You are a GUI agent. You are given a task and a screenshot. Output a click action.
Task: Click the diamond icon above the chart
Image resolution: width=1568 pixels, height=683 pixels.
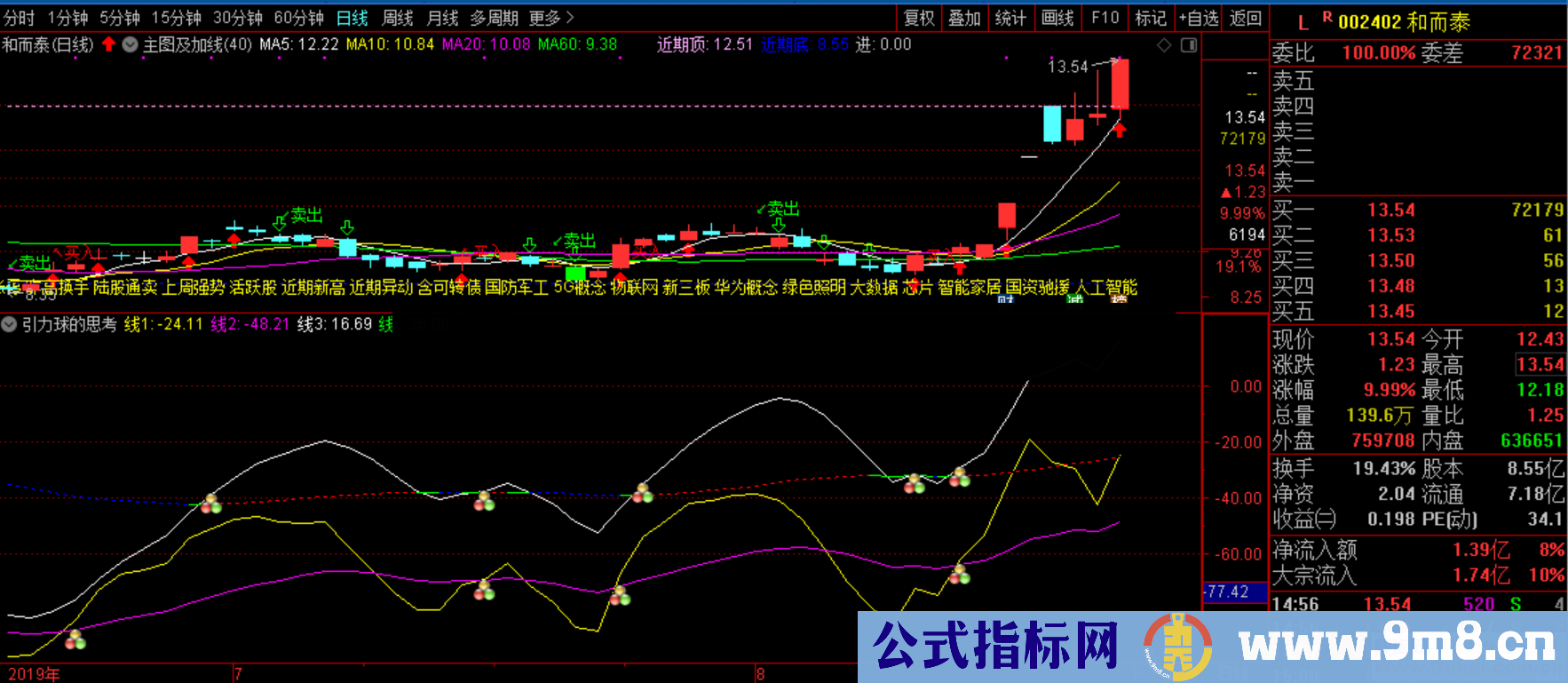[x=1164, y=45]
